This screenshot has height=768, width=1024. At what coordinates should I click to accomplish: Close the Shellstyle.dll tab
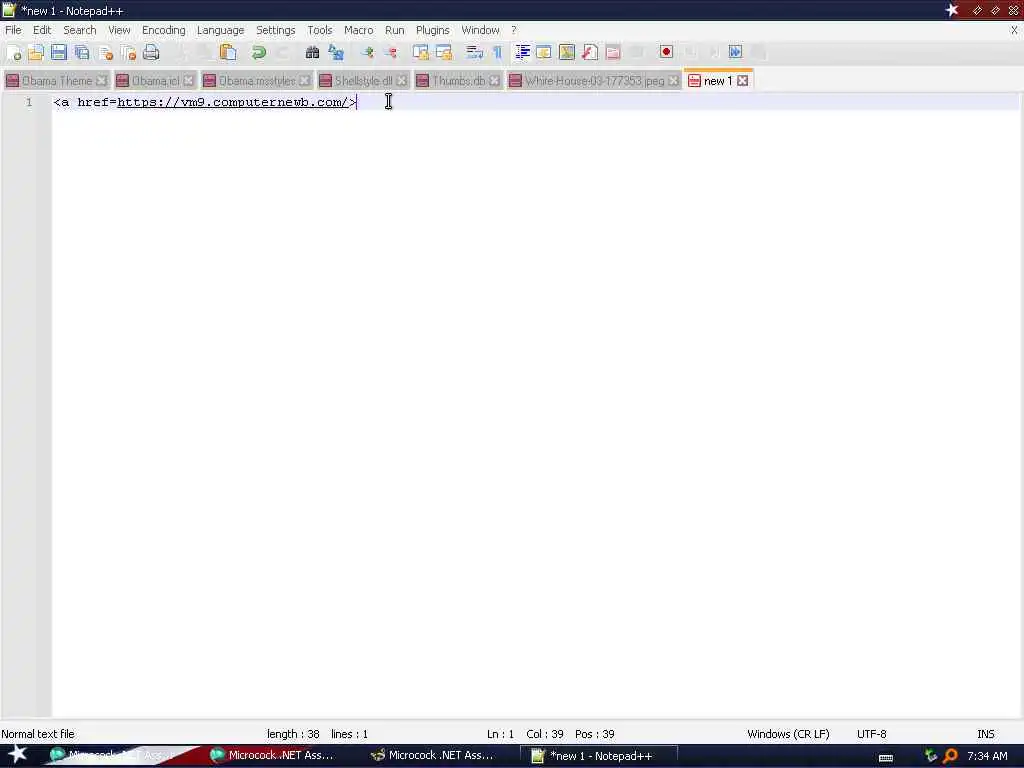(x=402, y=81)
